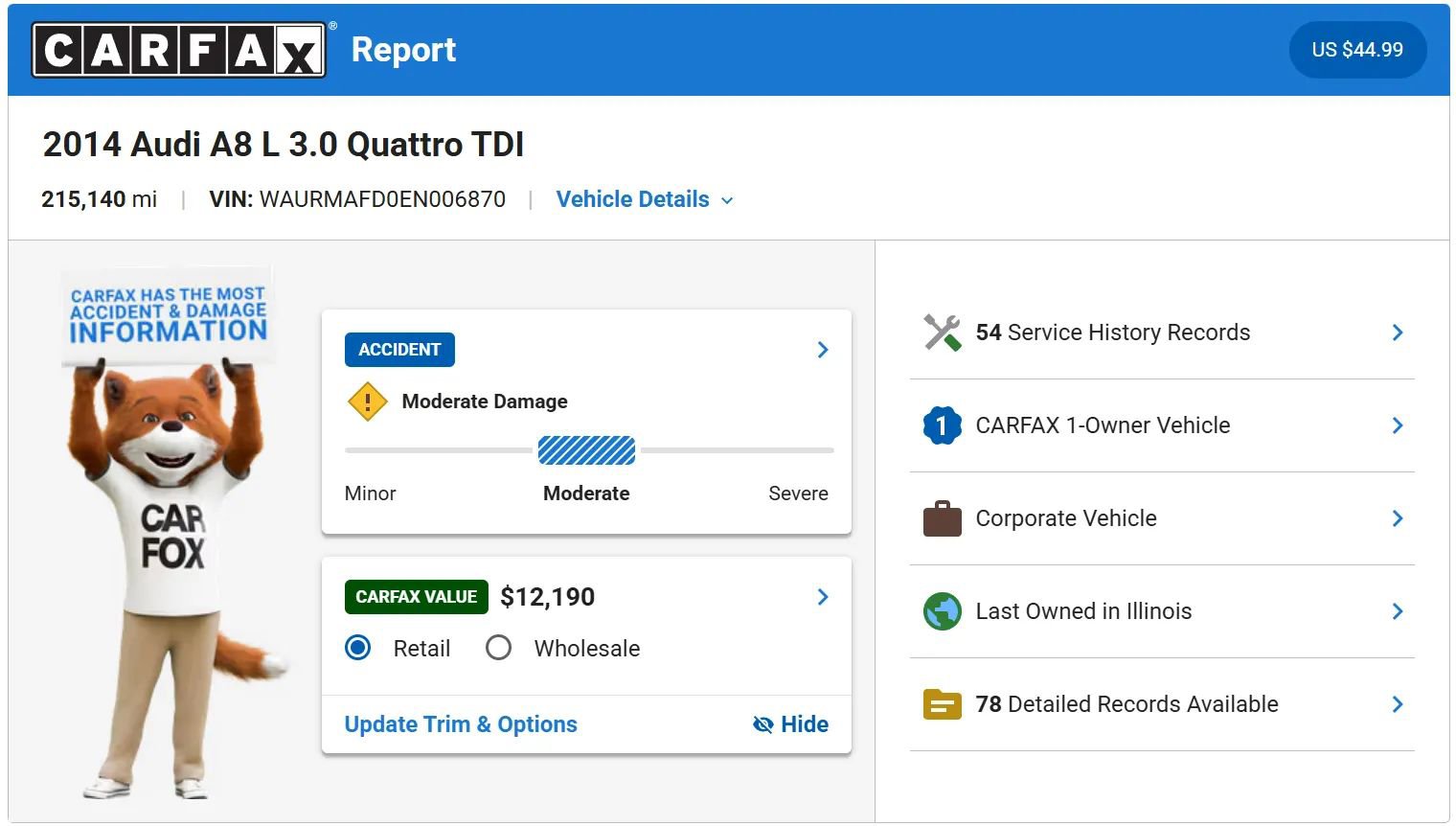The image size is (1456, 826).
Task: Click Update Trim & Options link
Action: [460, 724]
